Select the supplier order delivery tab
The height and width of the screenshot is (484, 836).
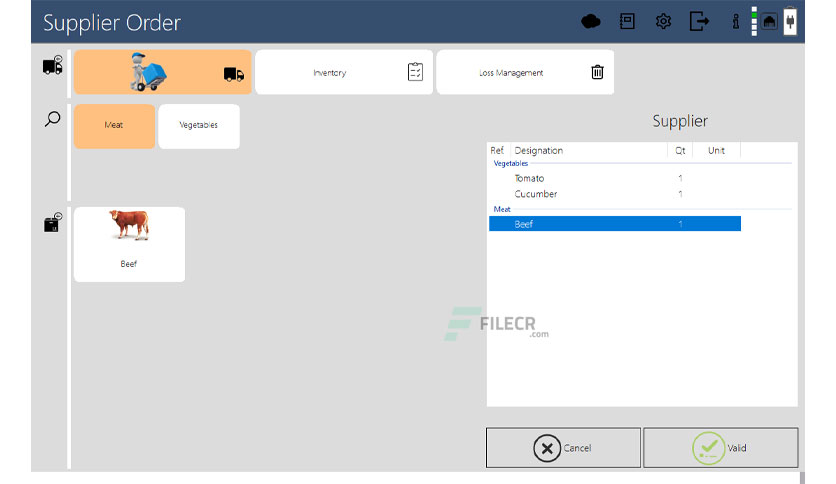tap(163, 72)
